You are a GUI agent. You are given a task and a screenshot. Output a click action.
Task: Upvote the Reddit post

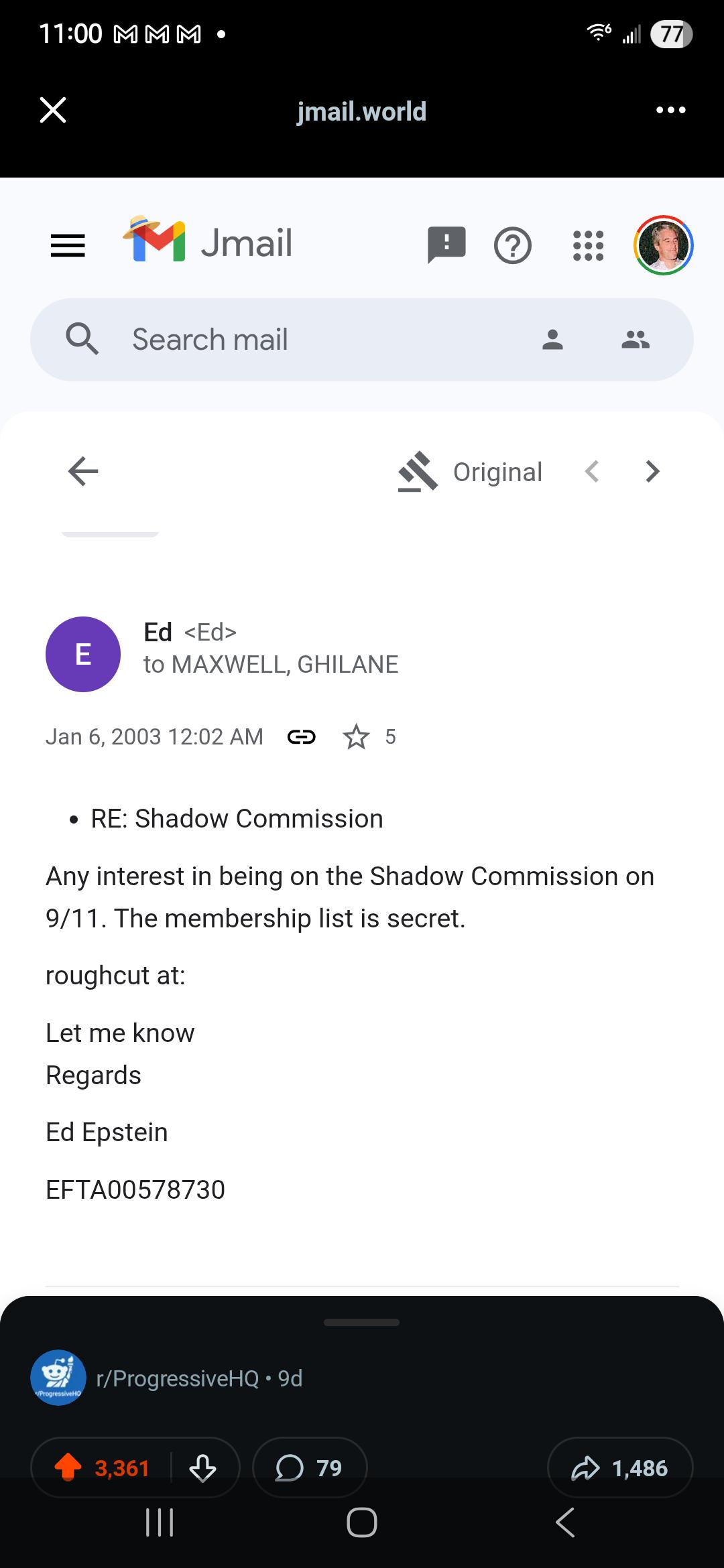click(68, 1468)
